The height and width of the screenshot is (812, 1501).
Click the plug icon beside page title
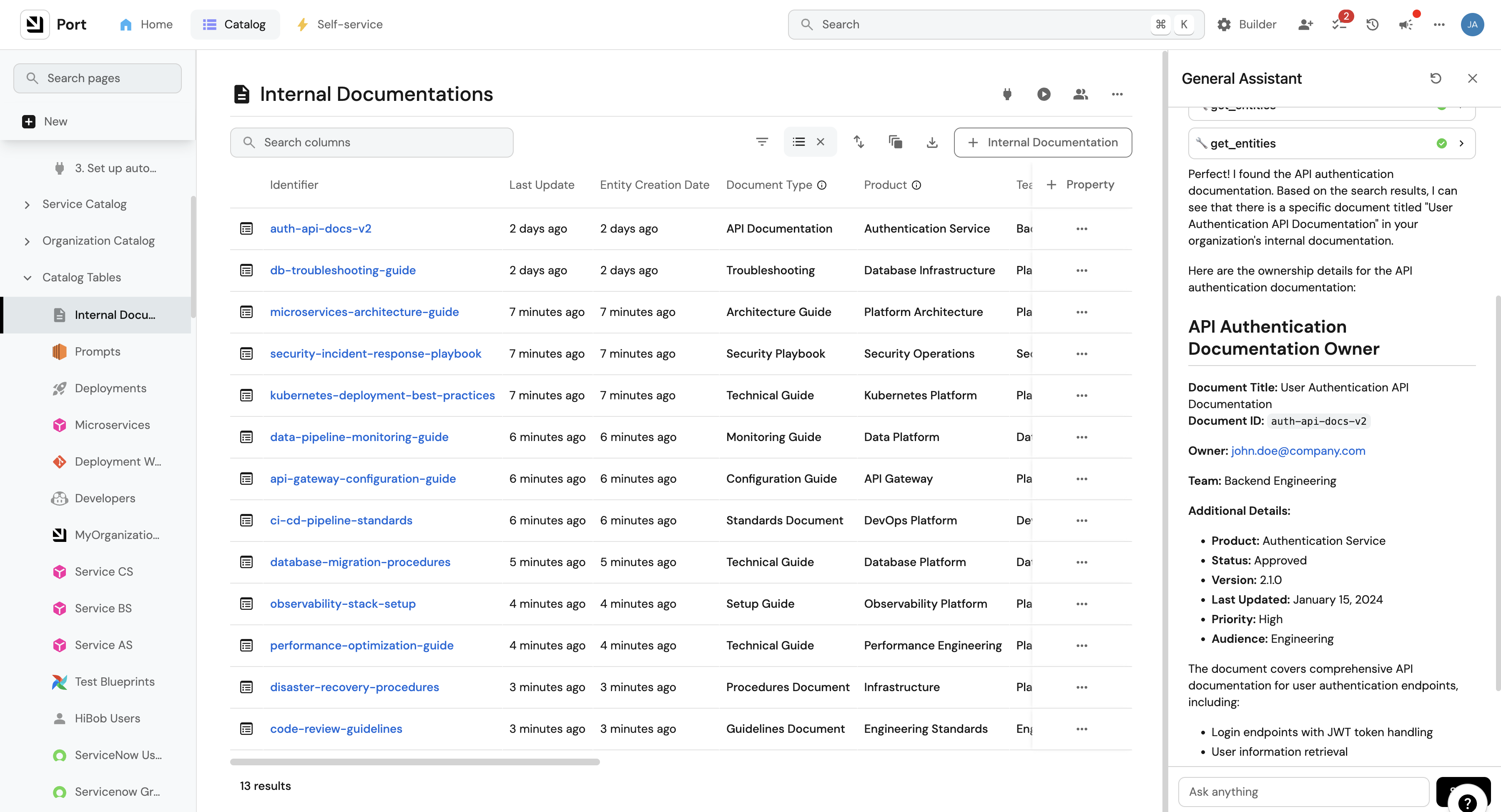pyautogui.click(x=1007, y=94)
